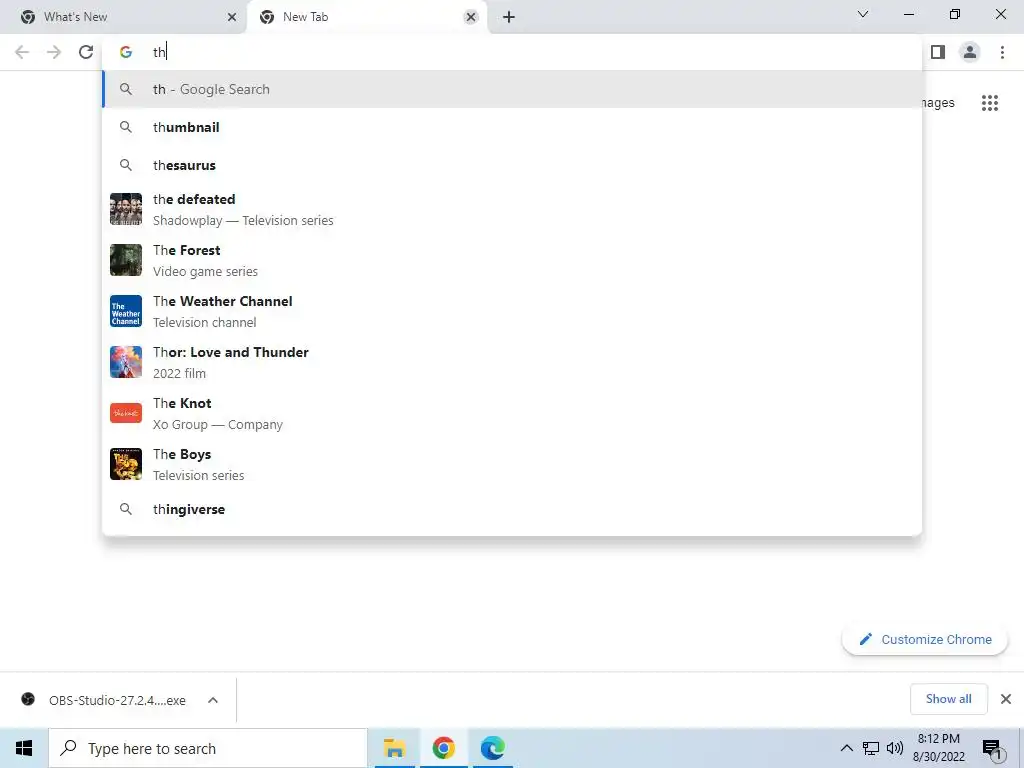This screenshot has height=768, width=1024.
Task: Pick Thor: Love and Thunder suggestion
Action: point(512,362)
